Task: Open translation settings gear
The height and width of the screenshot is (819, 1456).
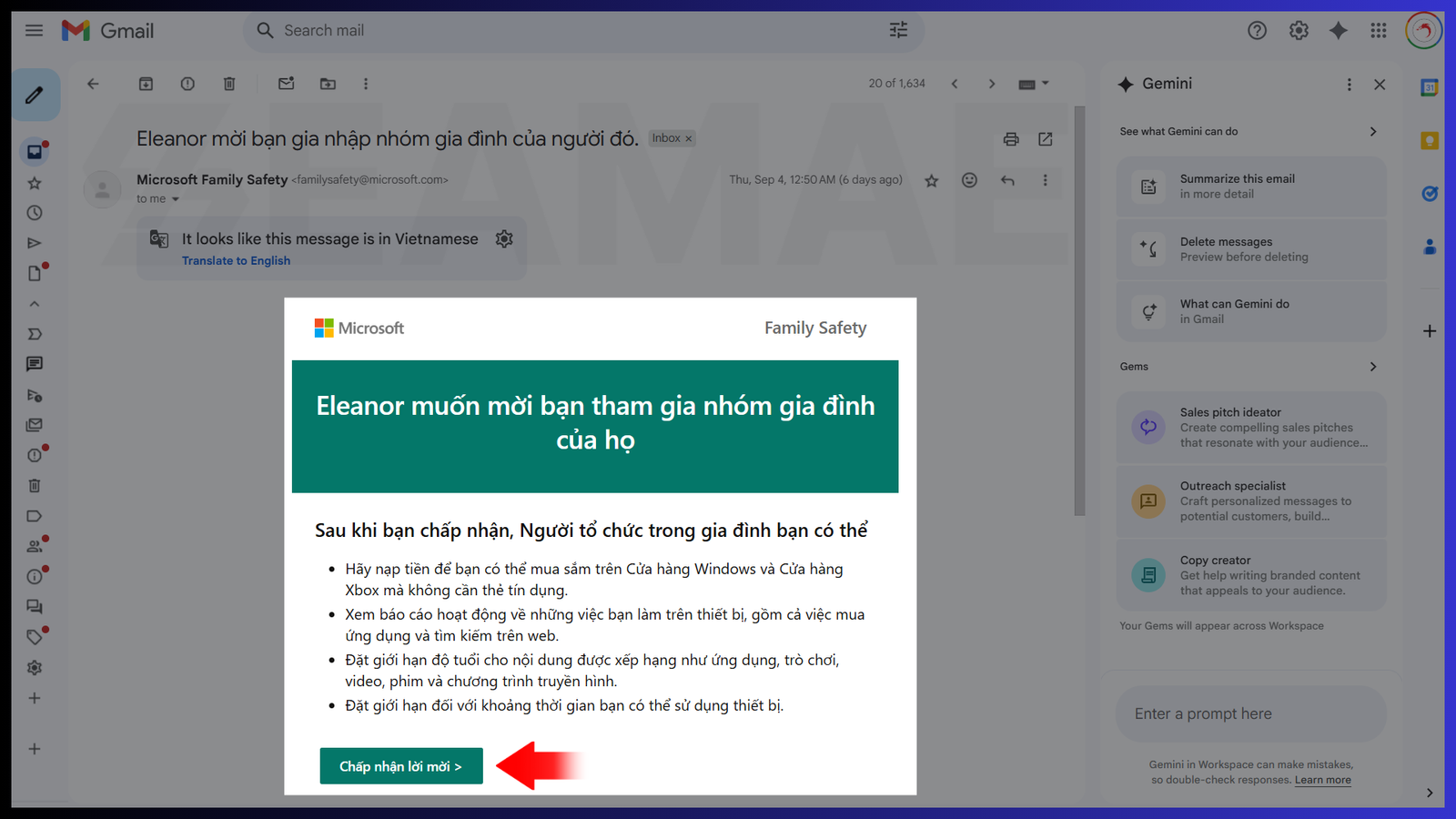Action: coord(504,238)
